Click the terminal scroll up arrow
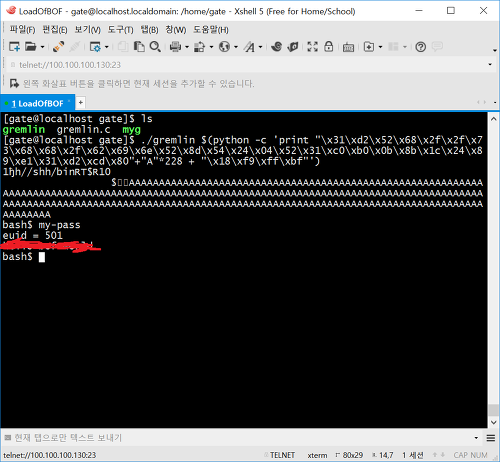The height and width of the screenshot is (462, 500). pos(494,119)
